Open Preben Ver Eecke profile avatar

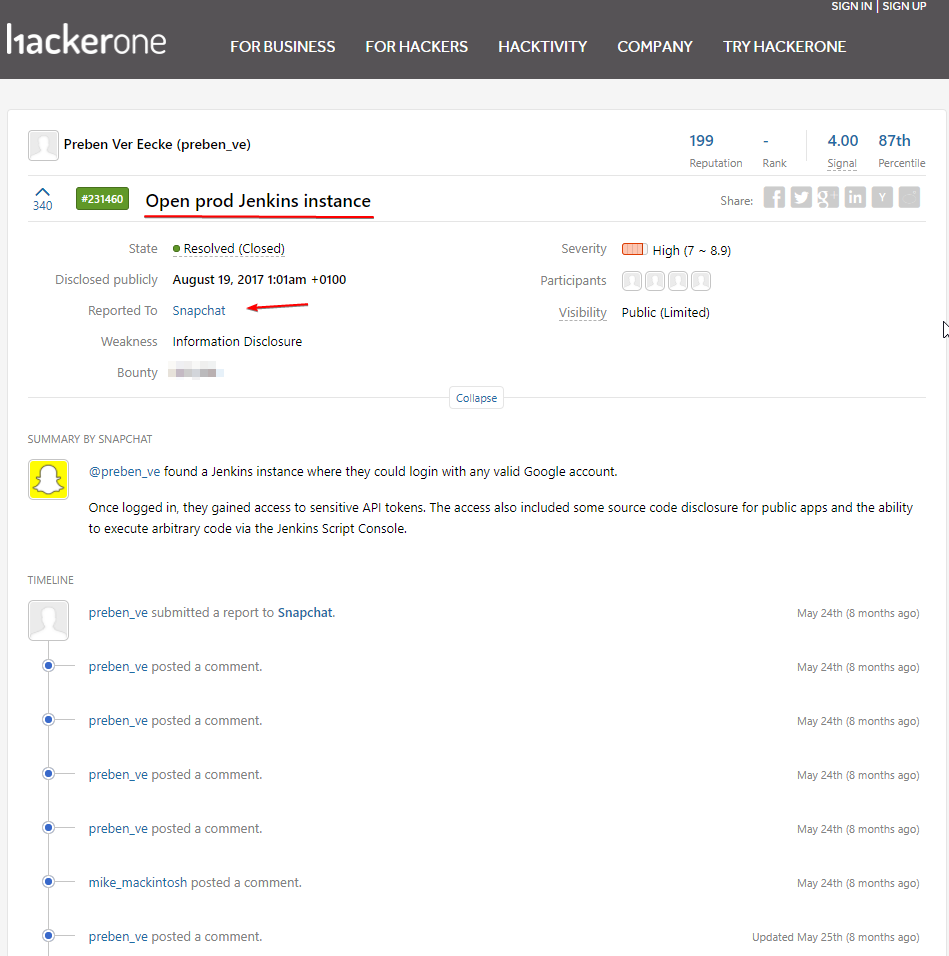tap(43, 145)
